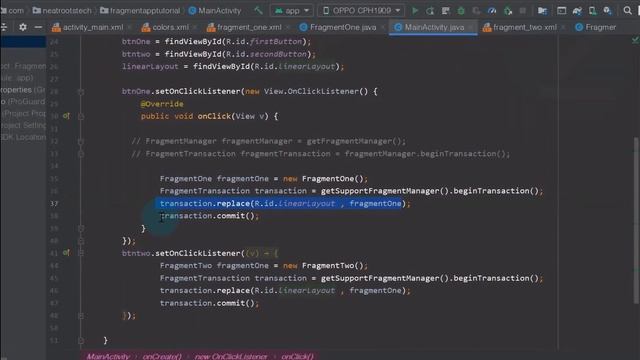Hide the project panel with minus icon
Image resolution: width=640 pixels, height=360 pixels.
click(x=38, y=27)
